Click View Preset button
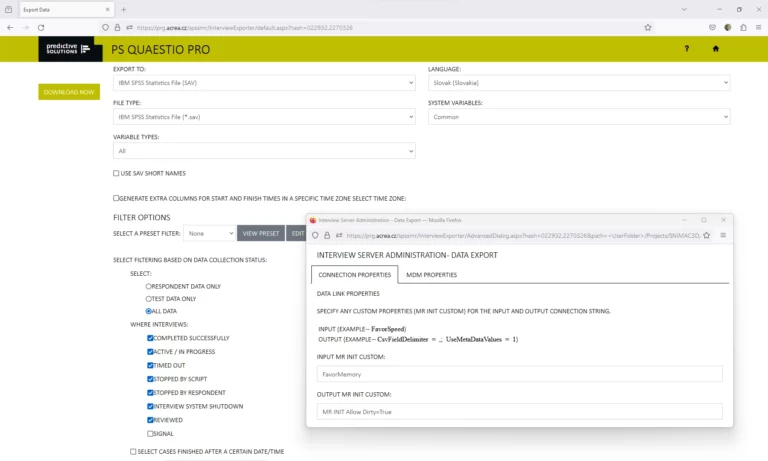Viewport: 768px width, 461px height. (x=261, y=233)
